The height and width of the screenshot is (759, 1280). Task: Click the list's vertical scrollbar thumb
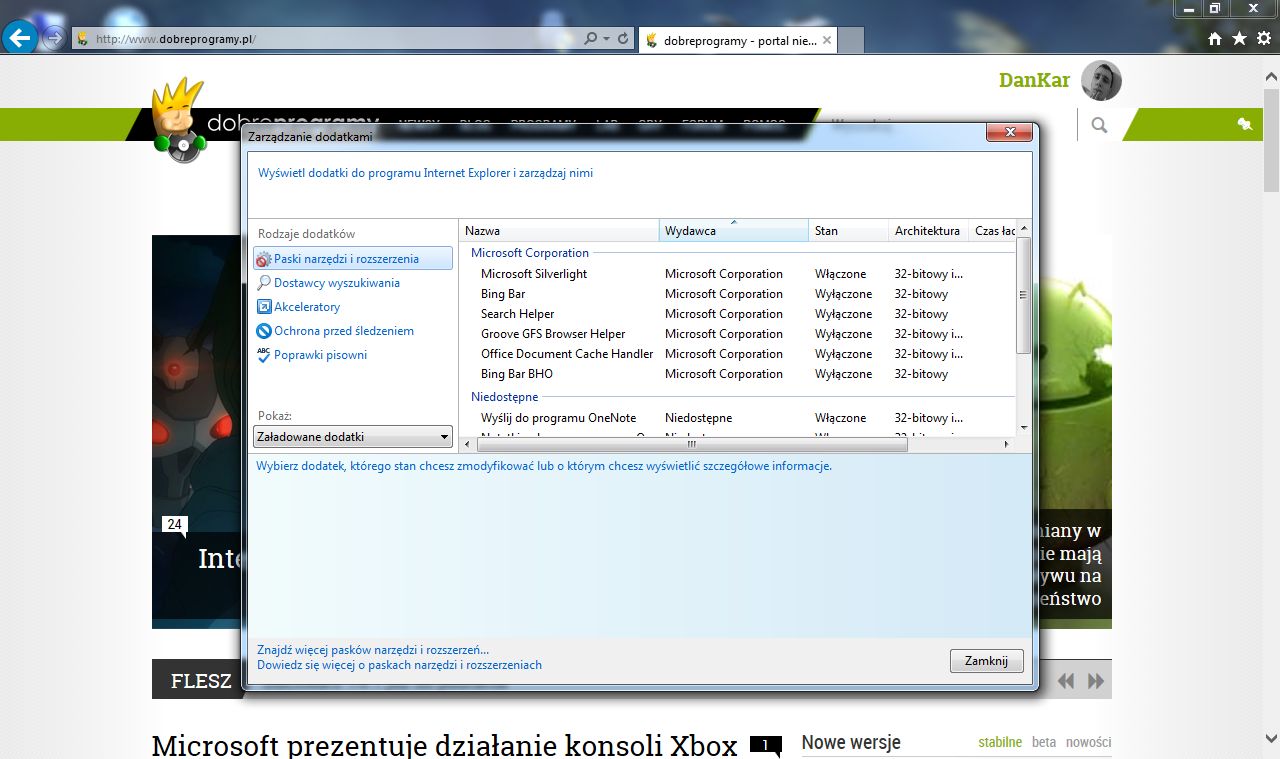(x=1023, y=295)
